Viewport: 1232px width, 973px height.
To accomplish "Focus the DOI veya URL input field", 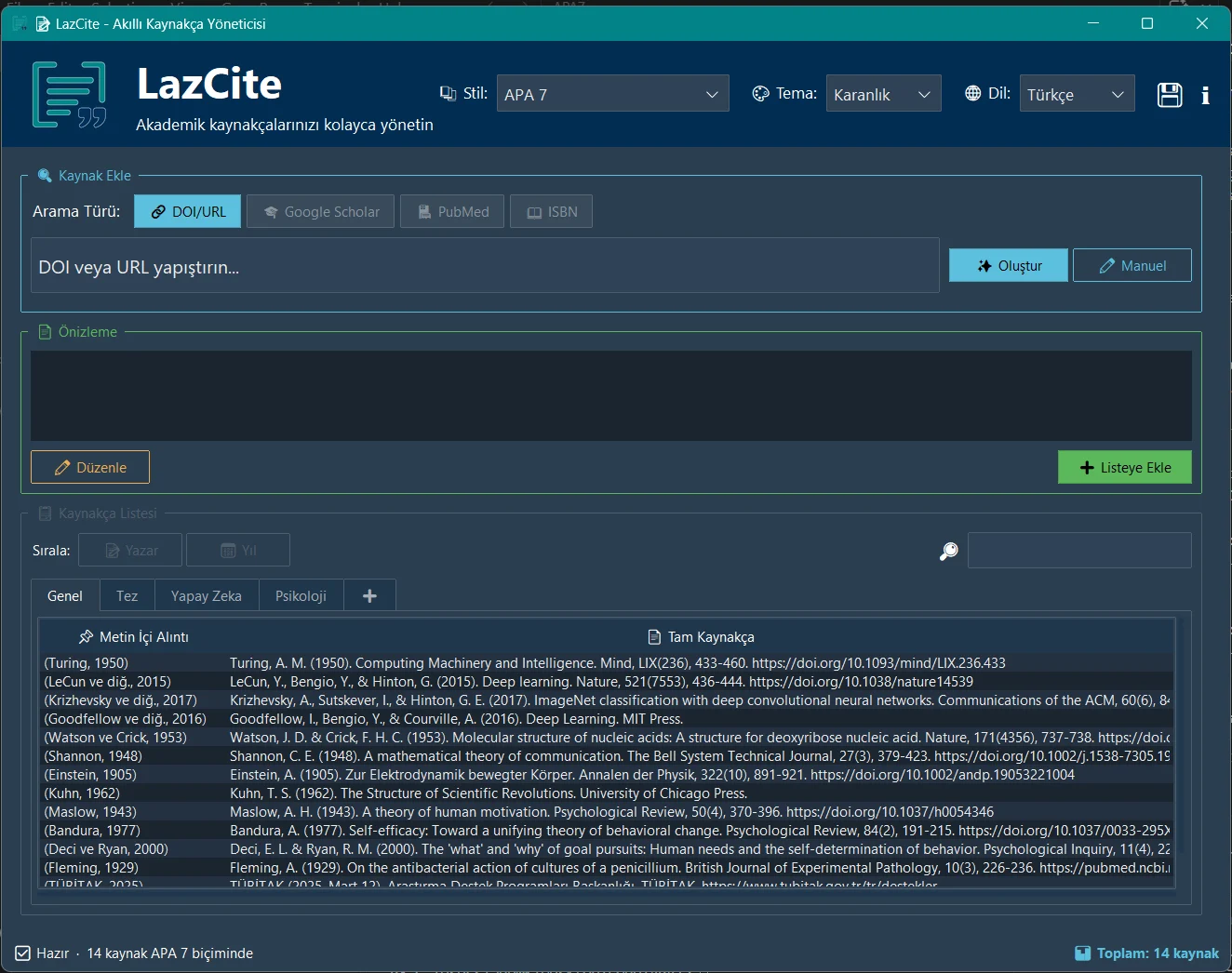I will point(485,265).
